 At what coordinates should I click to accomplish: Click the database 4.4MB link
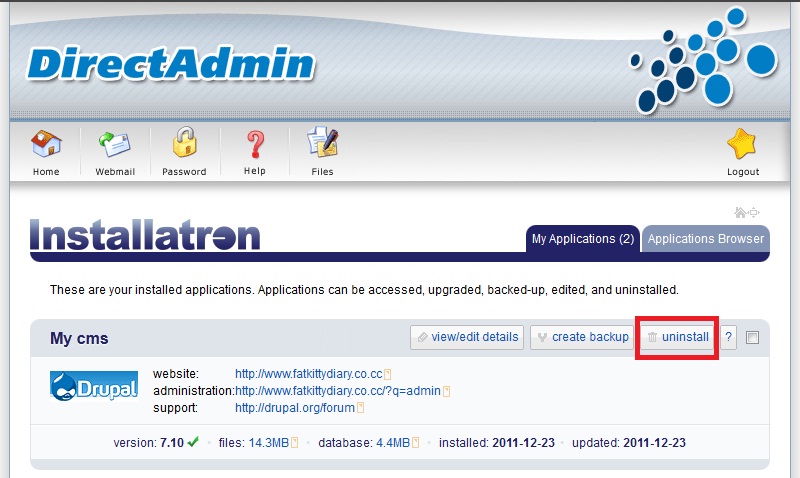click(x=393, y=443)
